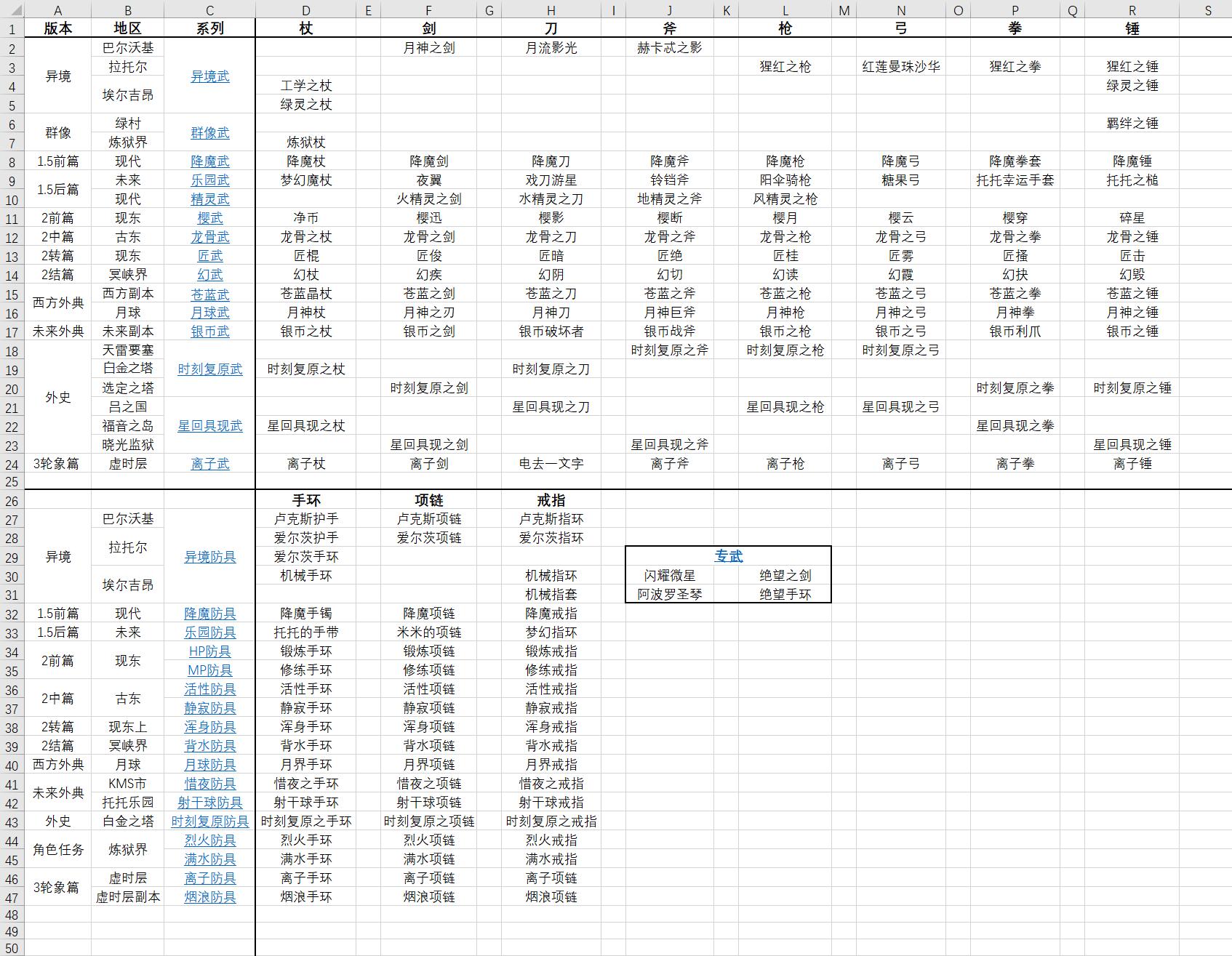Click the 降魔防具 hyperlink

click(209, 614)
